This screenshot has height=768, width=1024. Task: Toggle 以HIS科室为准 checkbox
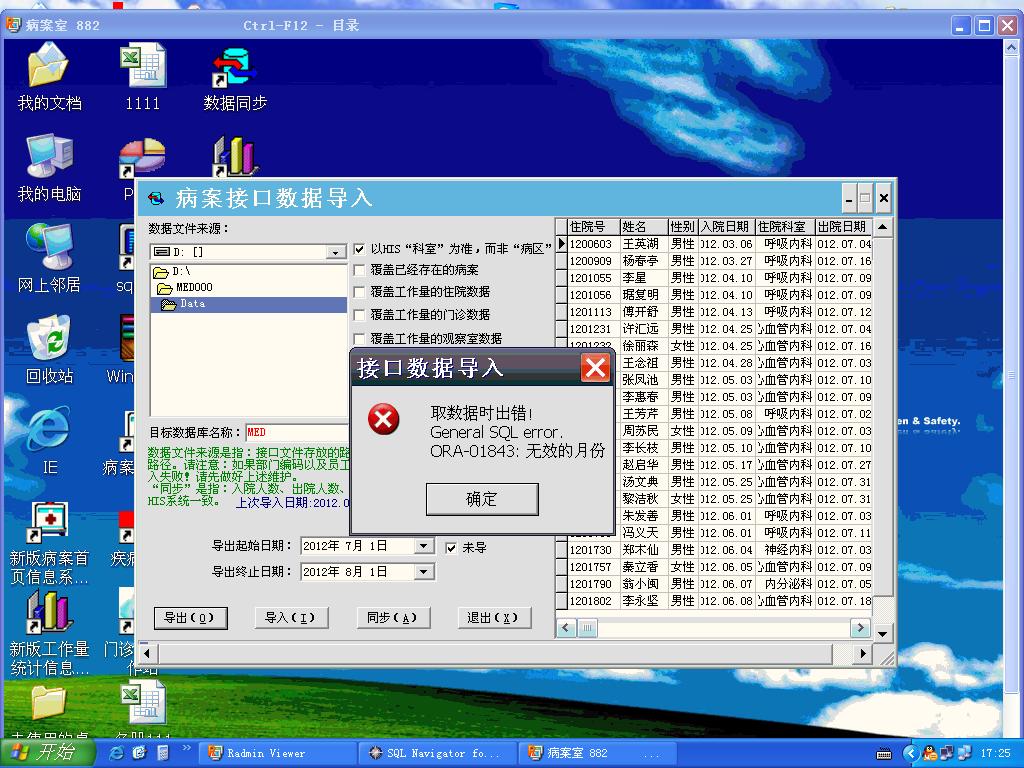point(359,249)
